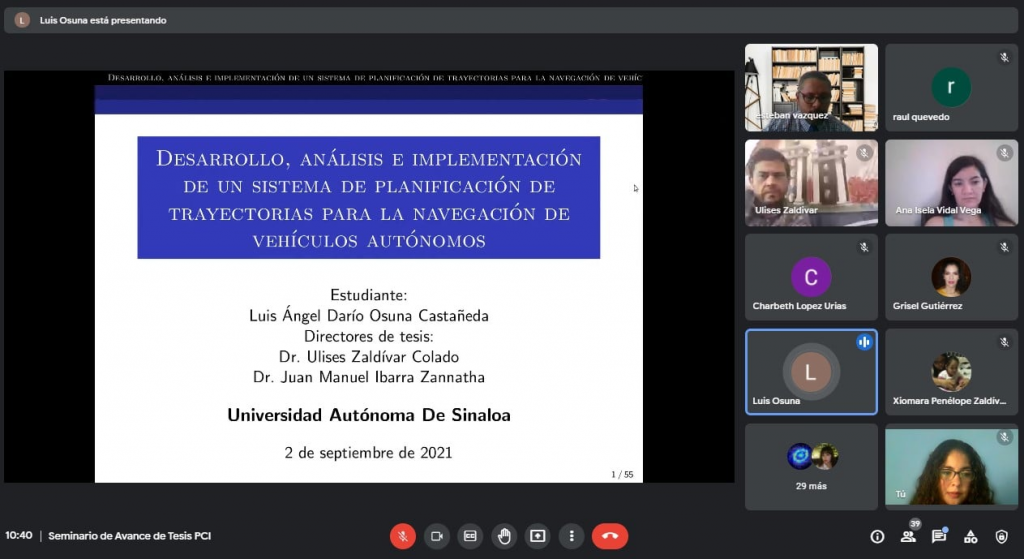
Task: Click the 10:40 meeting clock
Action: click(19, 535)
